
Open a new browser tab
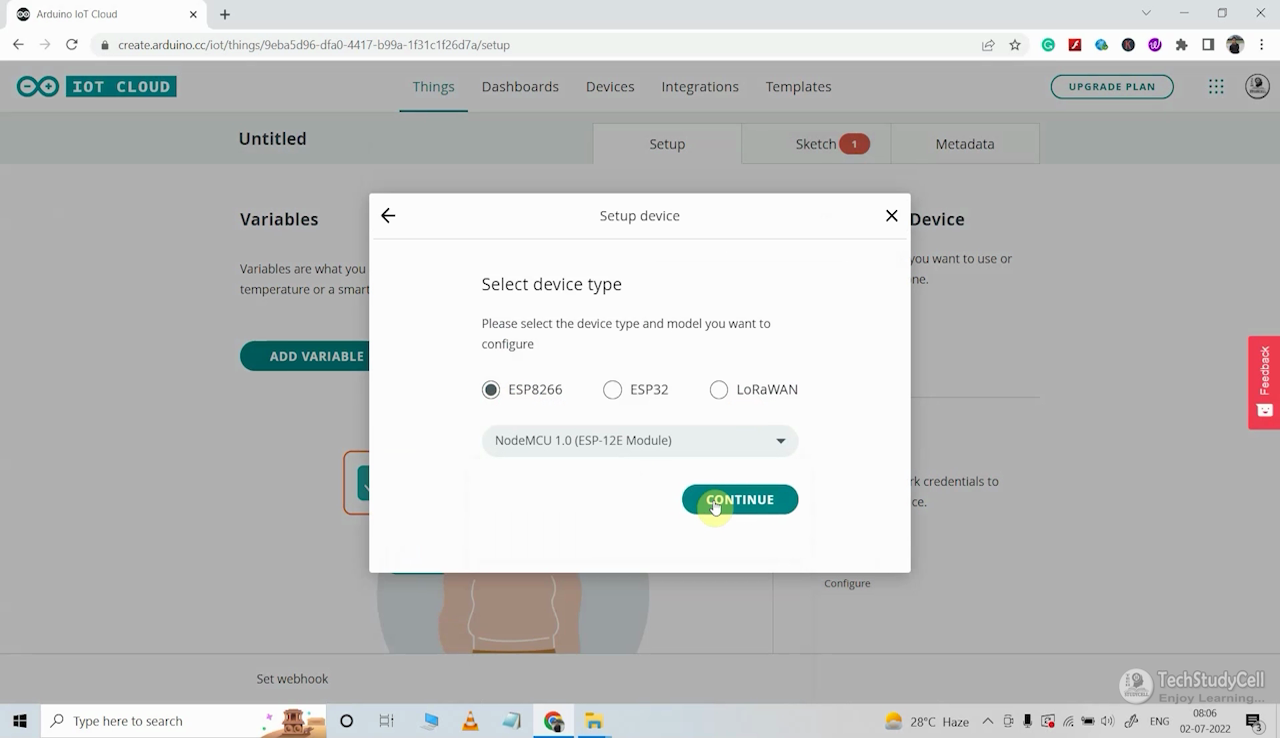point(225,14)
